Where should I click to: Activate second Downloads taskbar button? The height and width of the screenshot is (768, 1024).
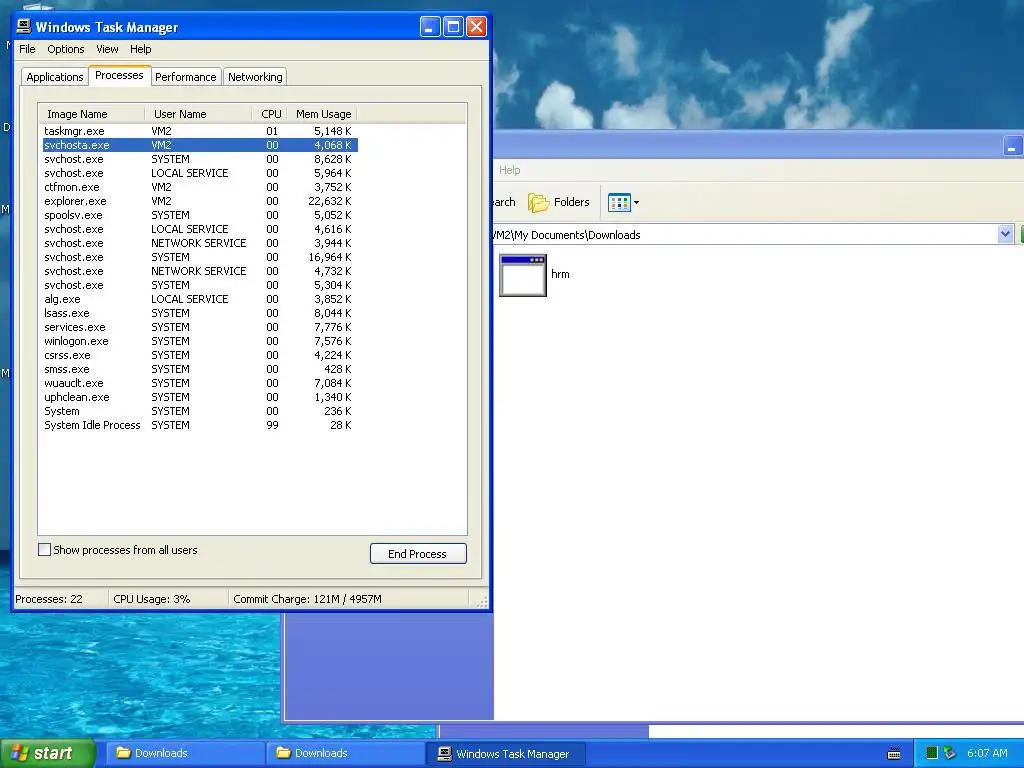tap(345, 753)
